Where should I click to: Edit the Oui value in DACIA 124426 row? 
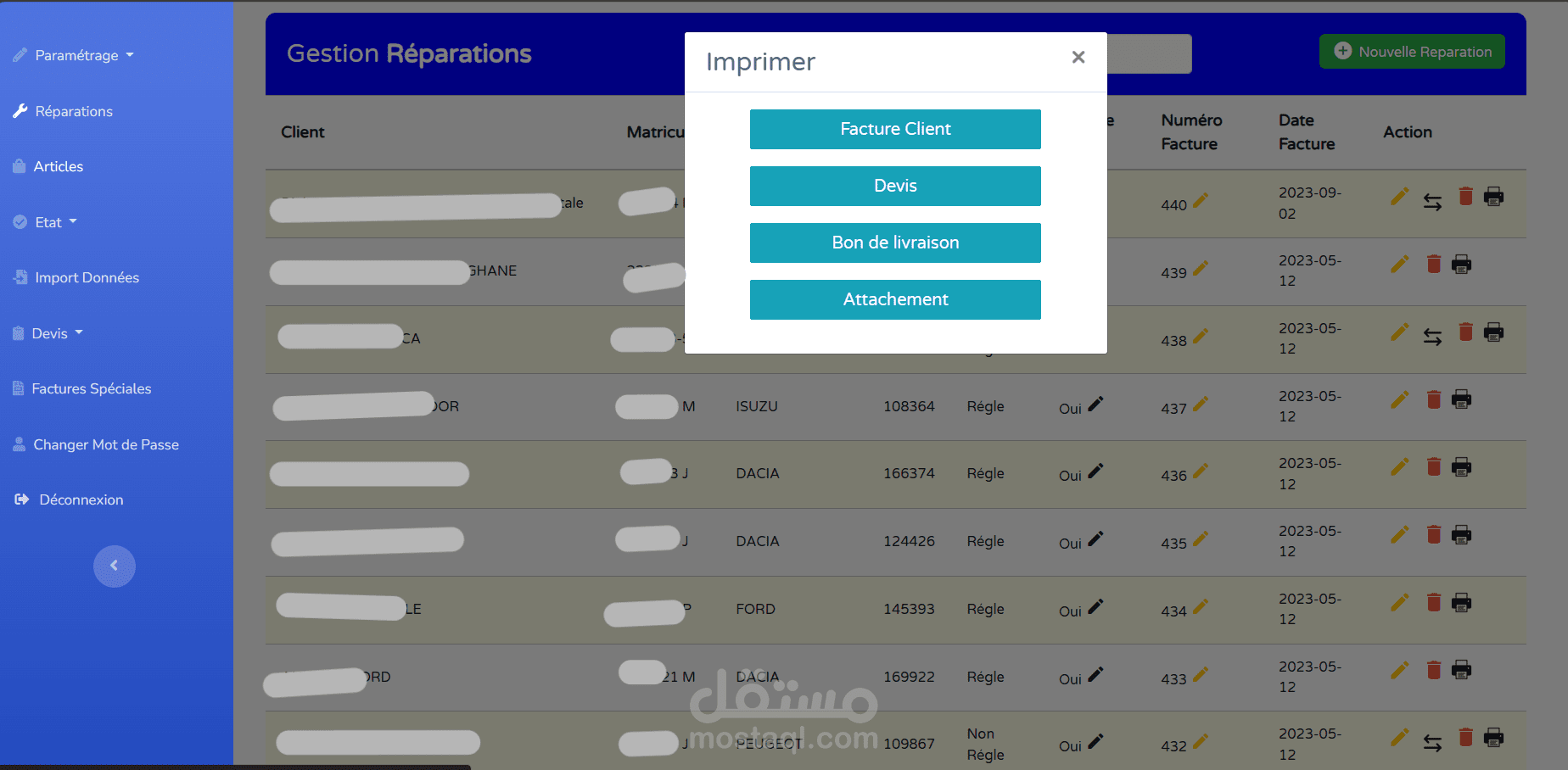(x=1095, y=539)
